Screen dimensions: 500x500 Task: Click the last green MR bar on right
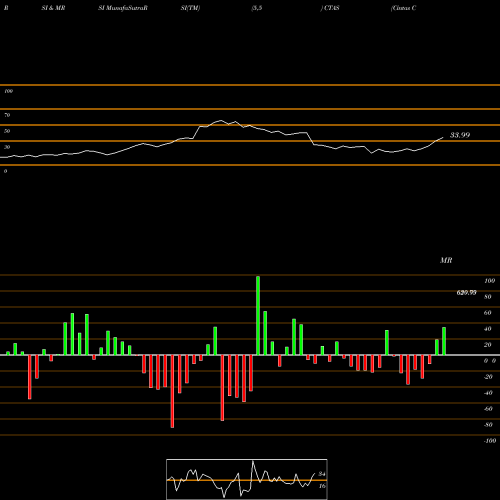click(x=444, y=341)
